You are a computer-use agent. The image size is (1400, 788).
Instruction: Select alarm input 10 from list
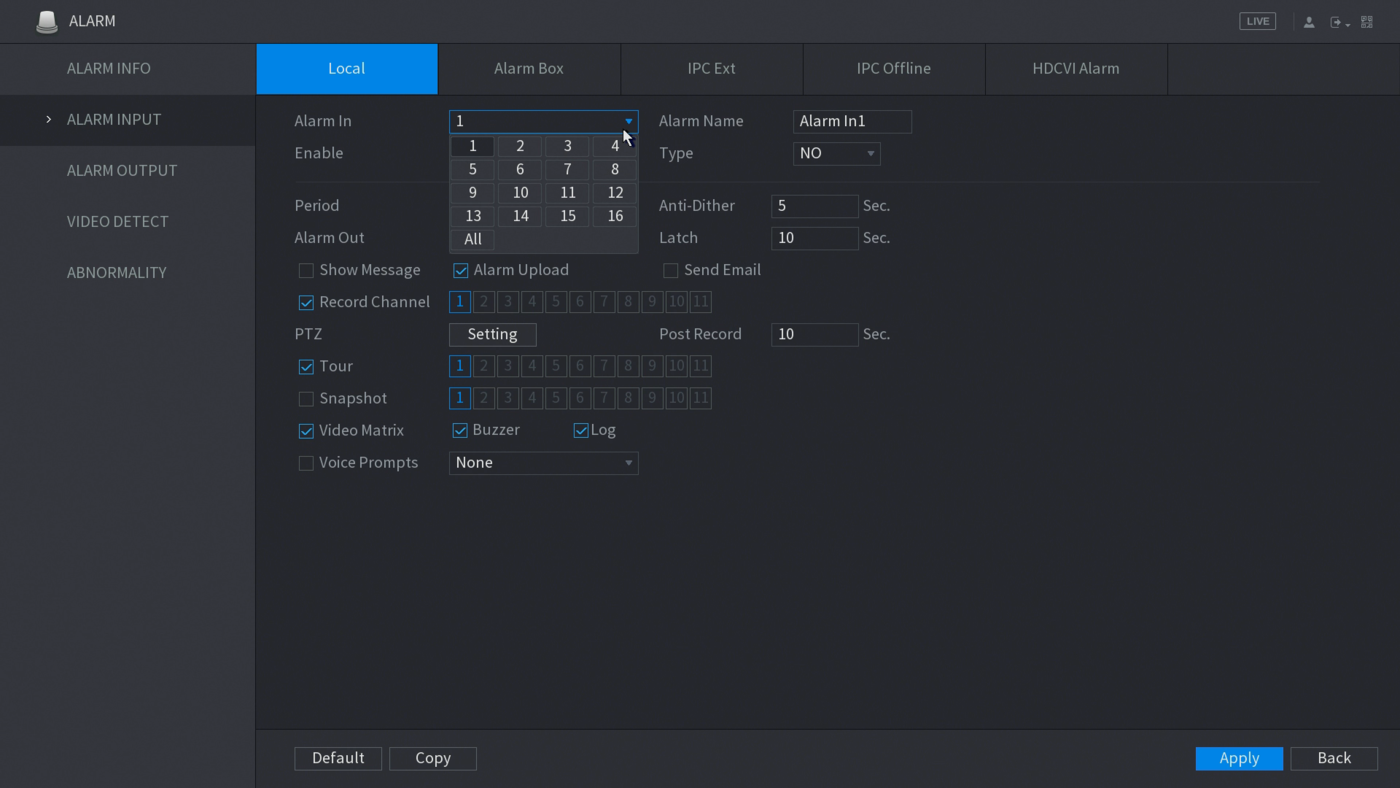[520, 193]
